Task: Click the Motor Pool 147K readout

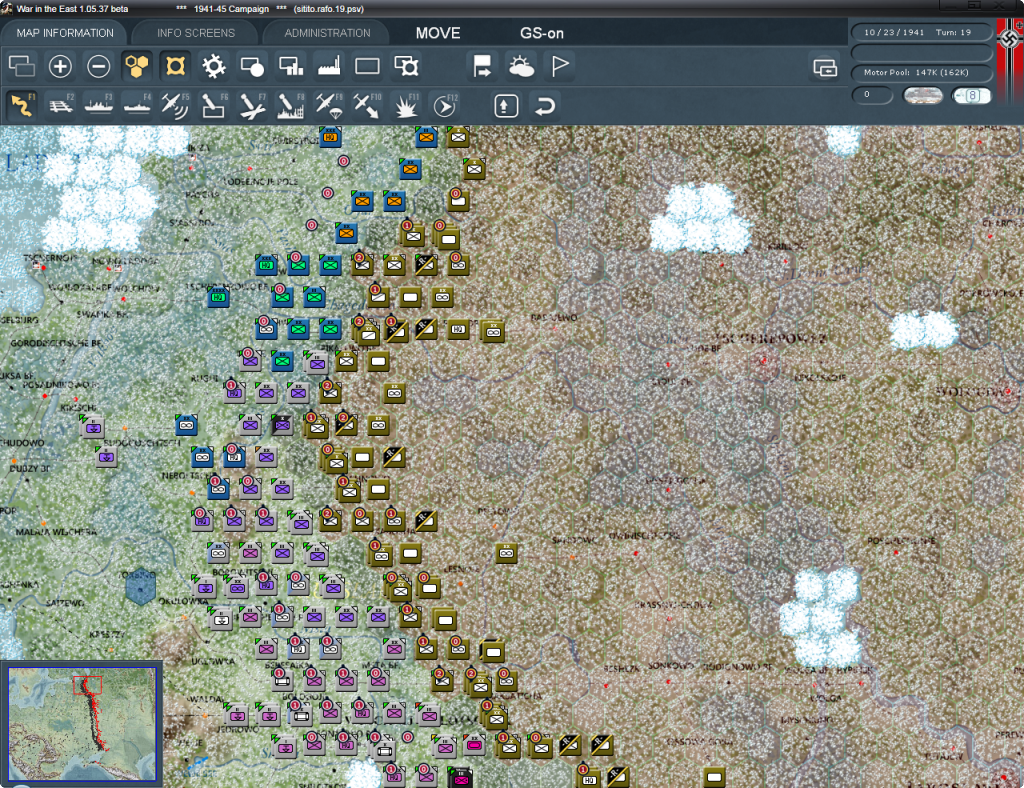Action: tap(921, 72)
